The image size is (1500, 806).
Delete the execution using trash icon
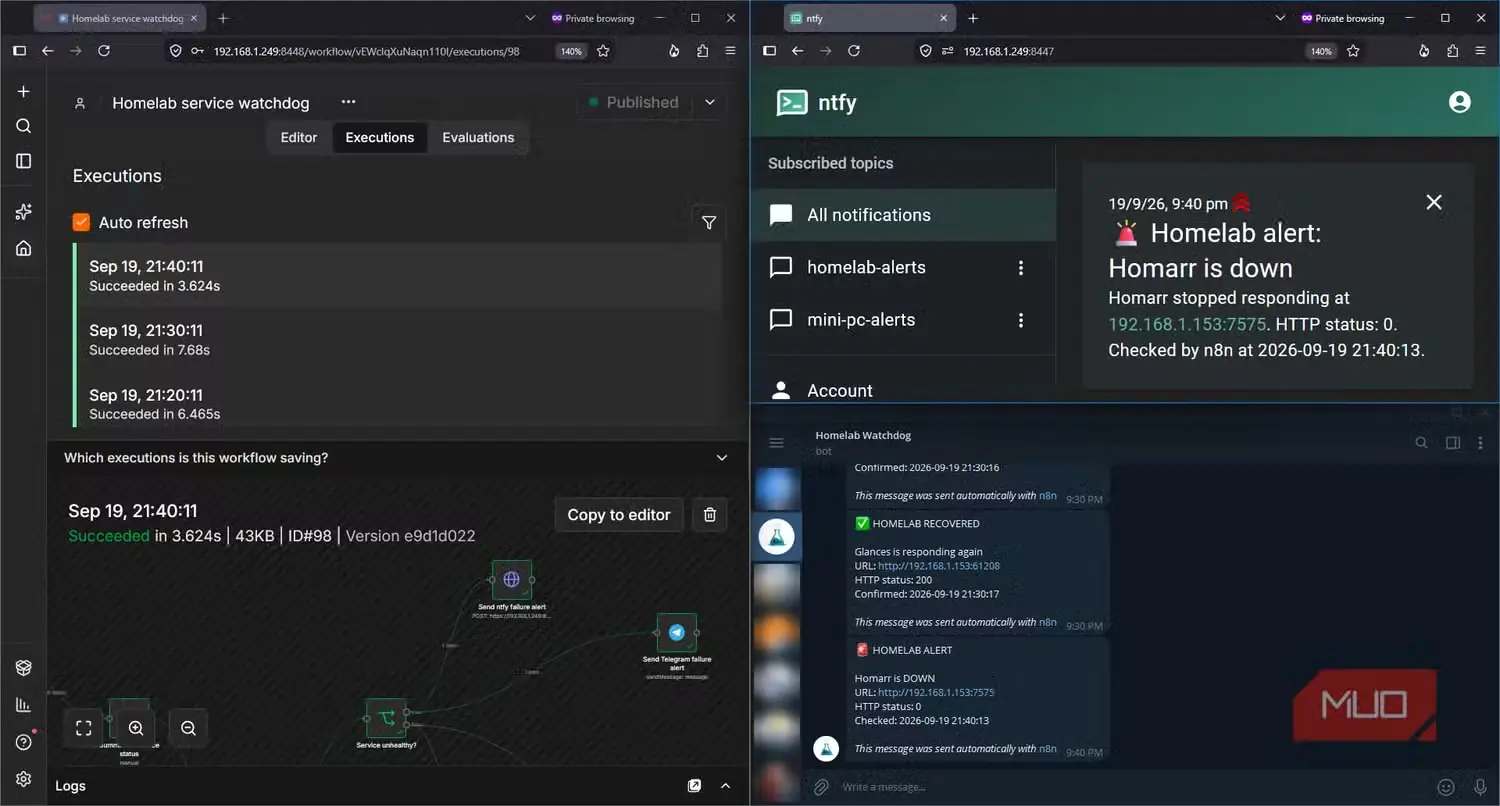point(710,515)
